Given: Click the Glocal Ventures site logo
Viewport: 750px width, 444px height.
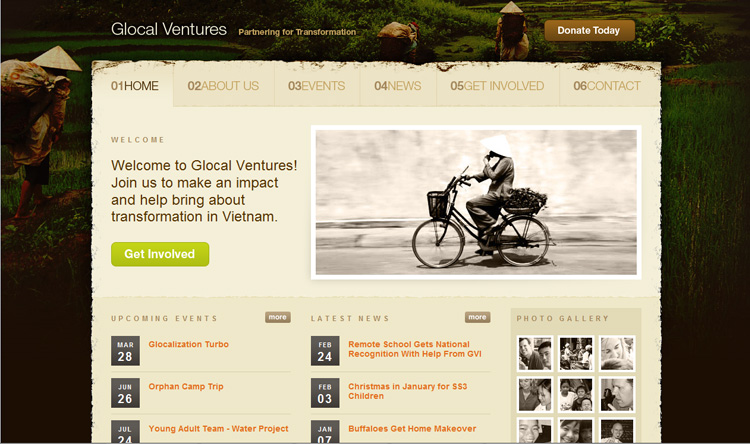Looking at the screenshot, I should point(169,29).
